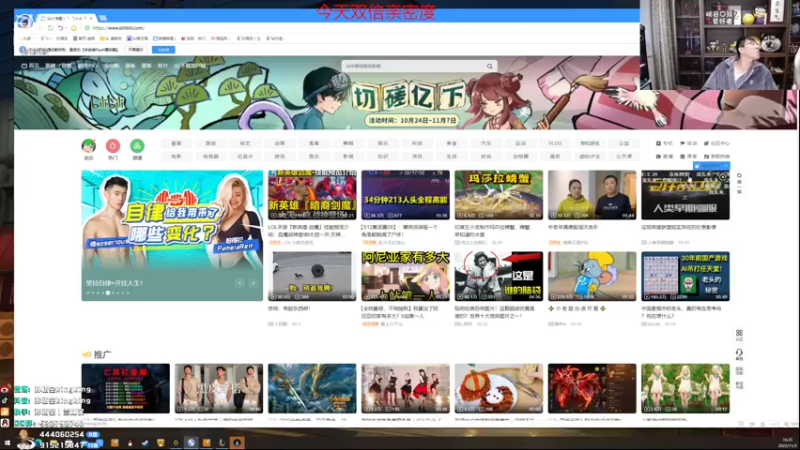Image resolution: width=800 pixels, height=450 pixels.
Task: Go to the browser home icon
Action: (x=73, y=28)
